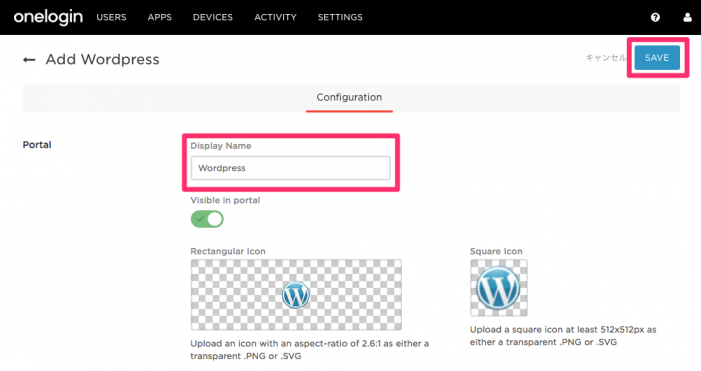Click the Visible in portal label

click(x=225, y=200)
